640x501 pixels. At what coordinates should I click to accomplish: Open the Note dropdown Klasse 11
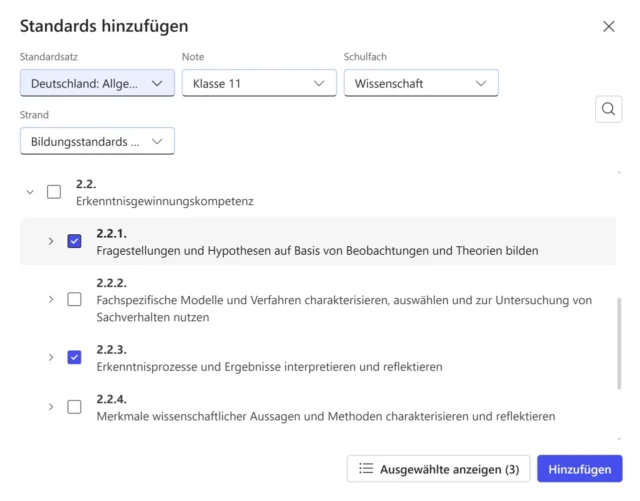259,83
